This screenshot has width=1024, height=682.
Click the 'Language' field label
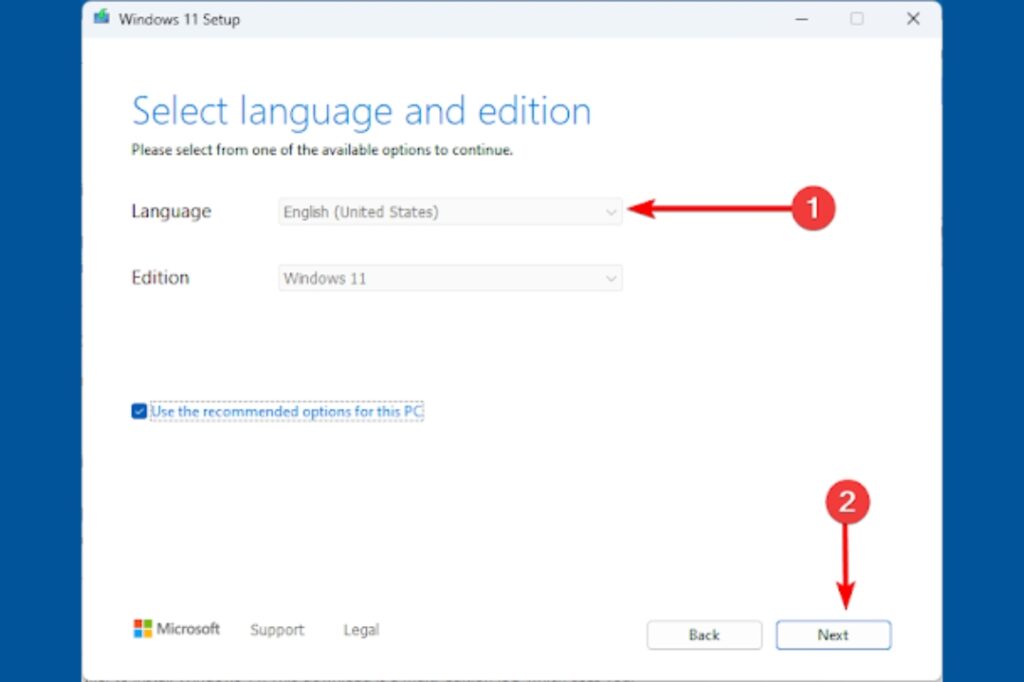click(x=171, y=211)
